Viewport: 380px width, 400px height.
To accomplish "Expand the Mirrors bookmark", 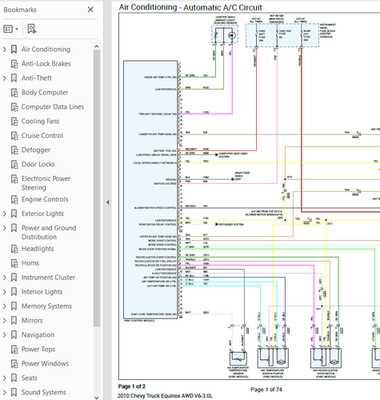I will tap(4, 320).
